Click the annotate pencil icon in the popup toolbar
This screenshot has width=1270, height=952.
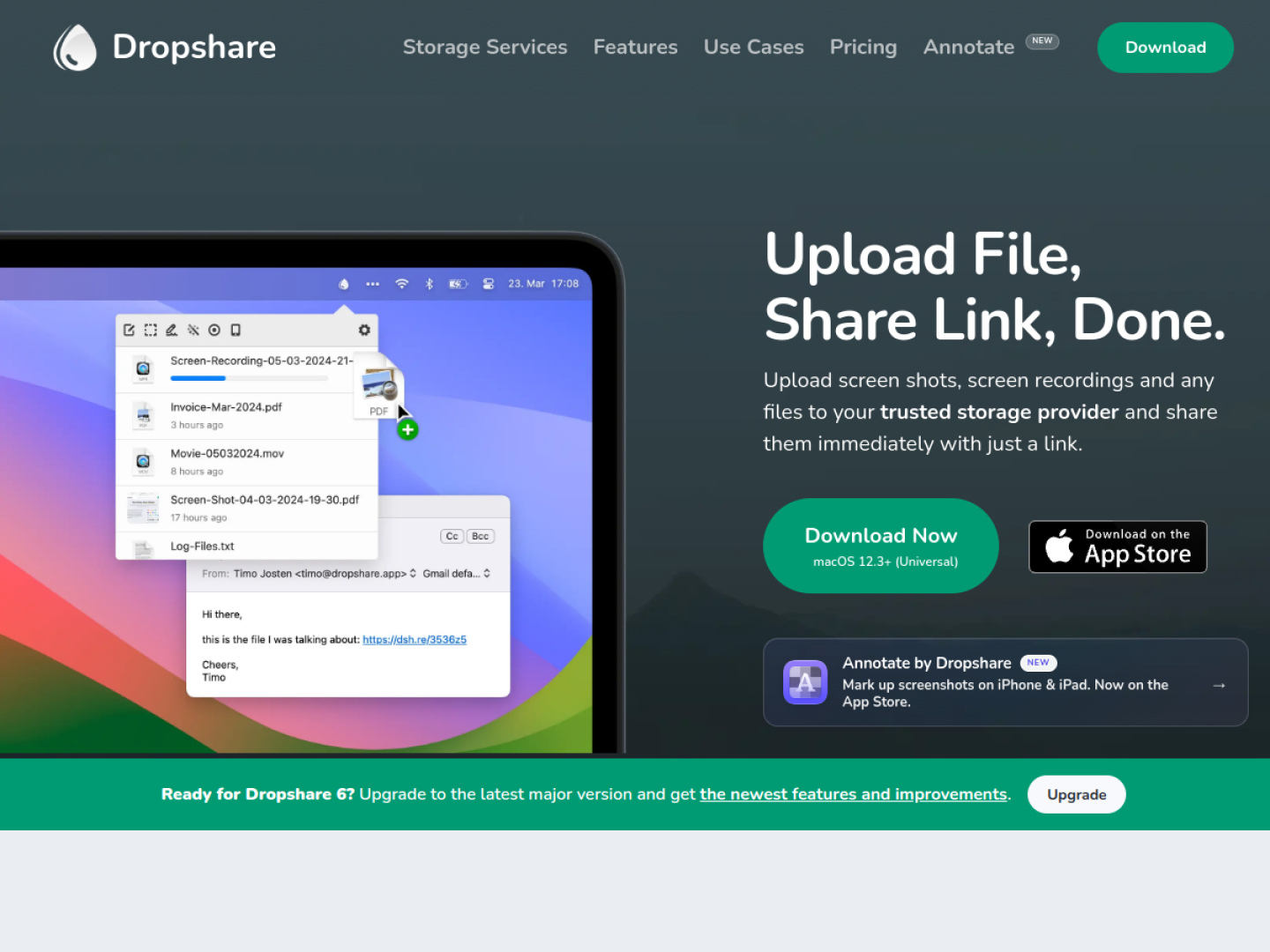(172, 330)
